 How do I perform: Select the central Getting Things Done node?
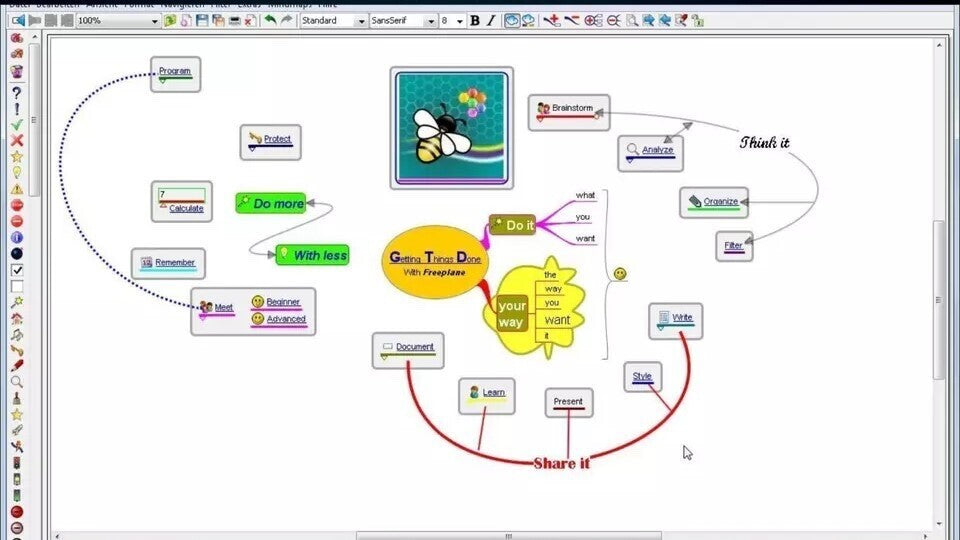[434, 264]
